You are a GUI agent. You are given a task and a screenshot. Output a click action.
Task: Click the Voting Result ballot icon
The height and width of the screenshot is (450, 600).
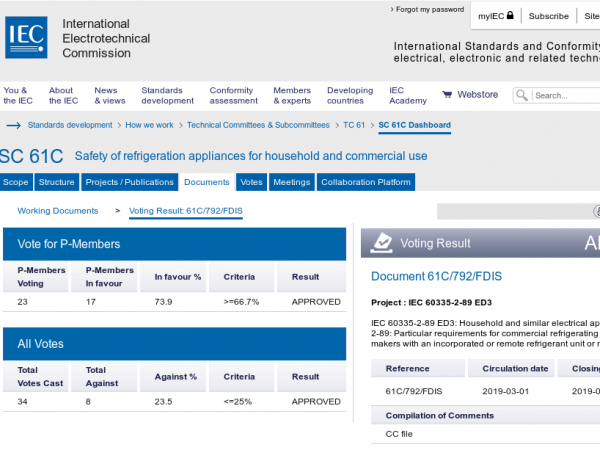[x=383, y=243]
